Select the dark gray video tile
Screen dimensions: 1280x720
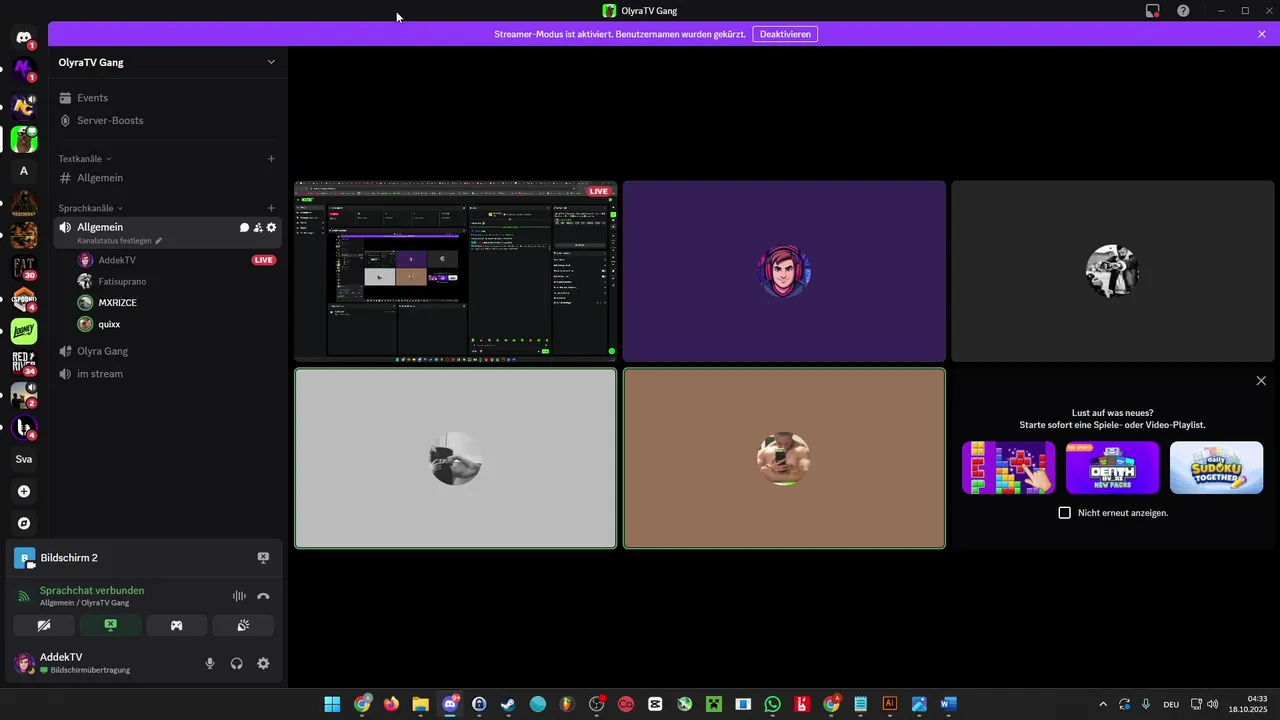coord(1113,271)
